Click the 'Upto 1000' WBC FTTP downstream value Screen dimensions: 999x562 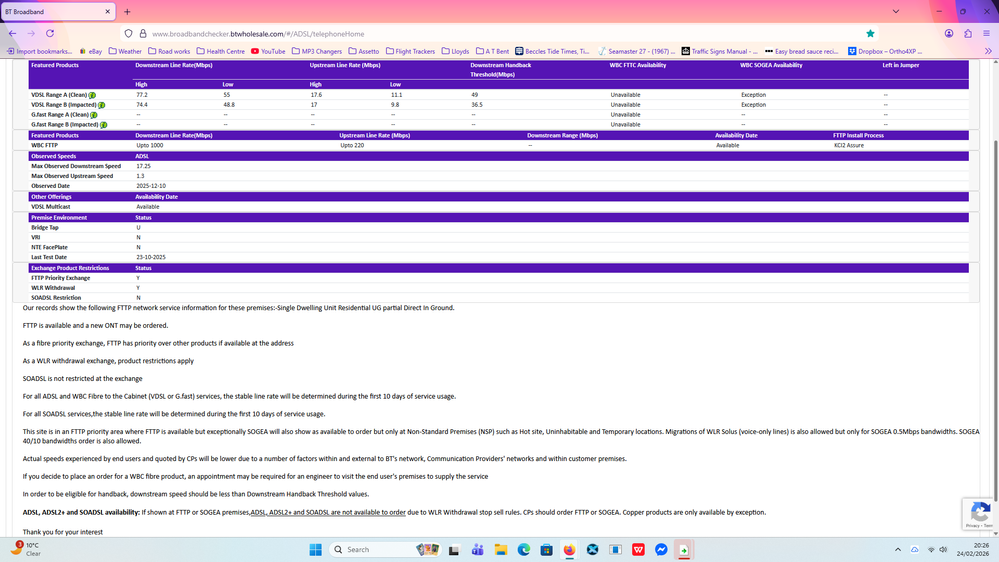pyautogui.click(x=150, y=145)
